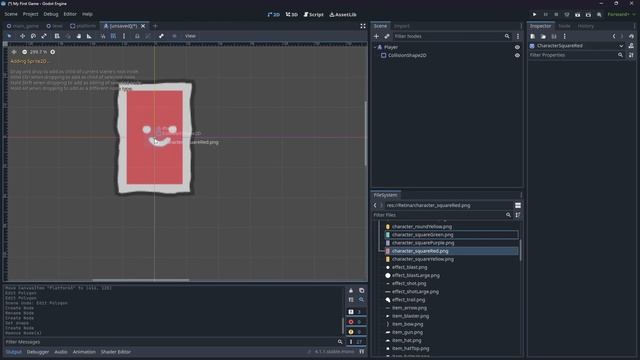Switch to the Script workspace
The image size is (640, 360).
pos(313,14)
